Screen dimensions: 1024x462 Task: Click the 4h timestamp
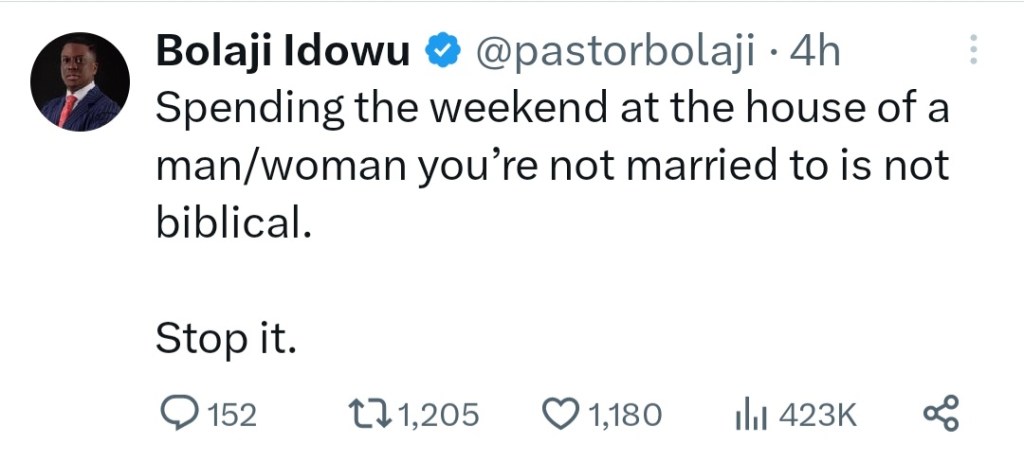click(814, 51)
